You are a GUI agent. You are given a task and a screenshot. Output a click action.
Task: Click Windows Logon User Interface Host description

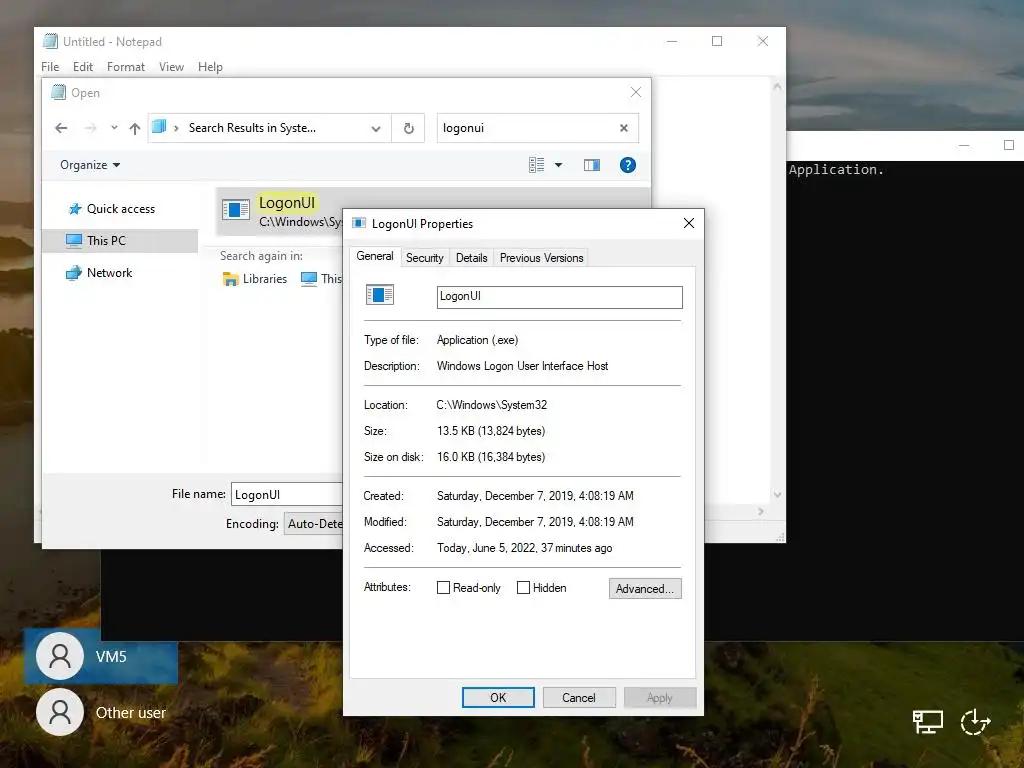click(522, 366)
